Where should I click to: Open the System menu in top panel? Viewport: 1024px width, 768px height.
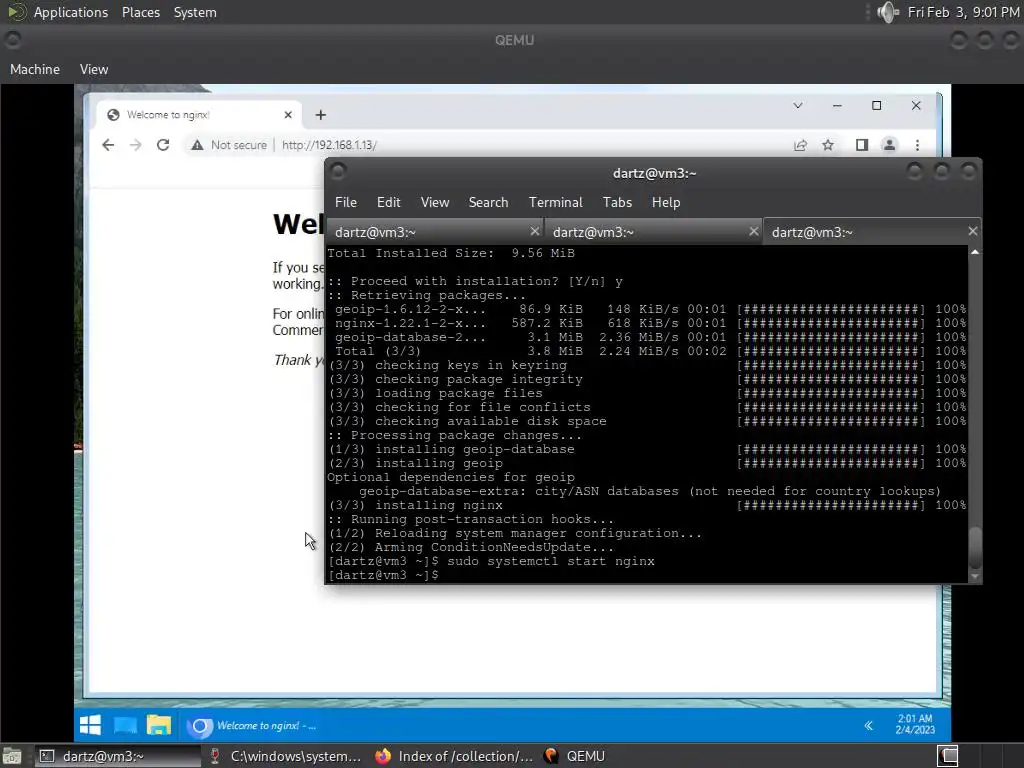(195, 12)
